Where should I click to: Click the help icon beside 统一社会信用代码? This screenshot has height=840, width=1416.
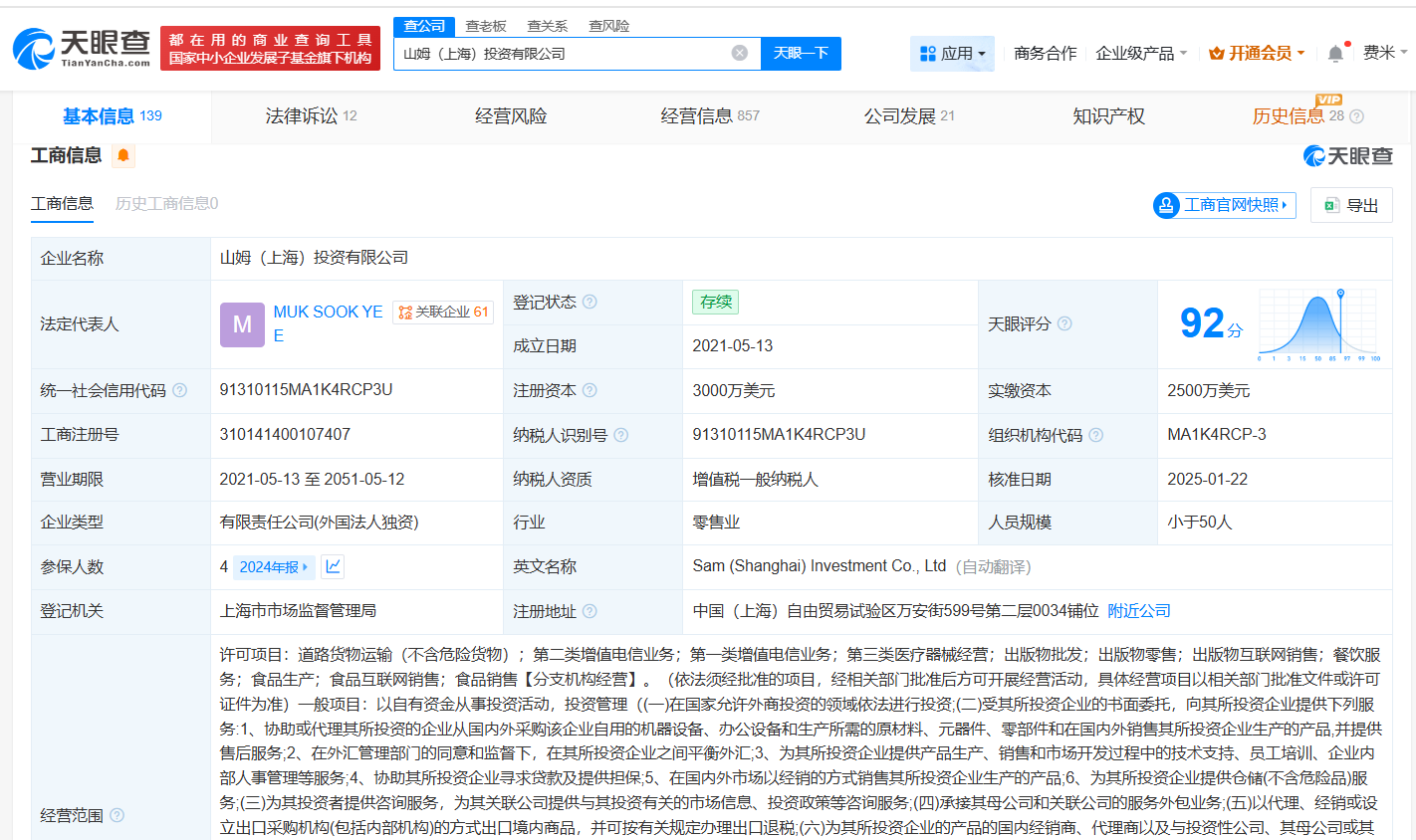click(x=179, y=390)
